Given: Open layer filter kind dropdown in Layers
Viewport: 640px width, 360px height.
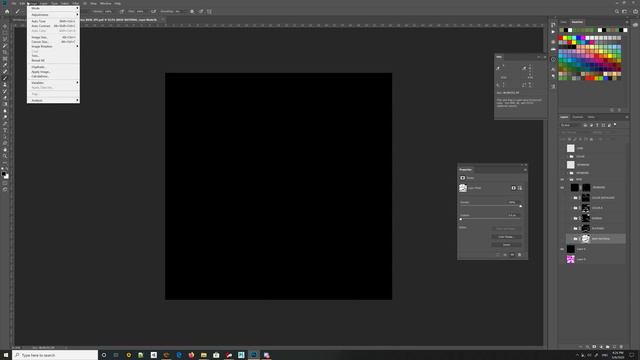Looking at the screenshot, I should click(571, 125).
